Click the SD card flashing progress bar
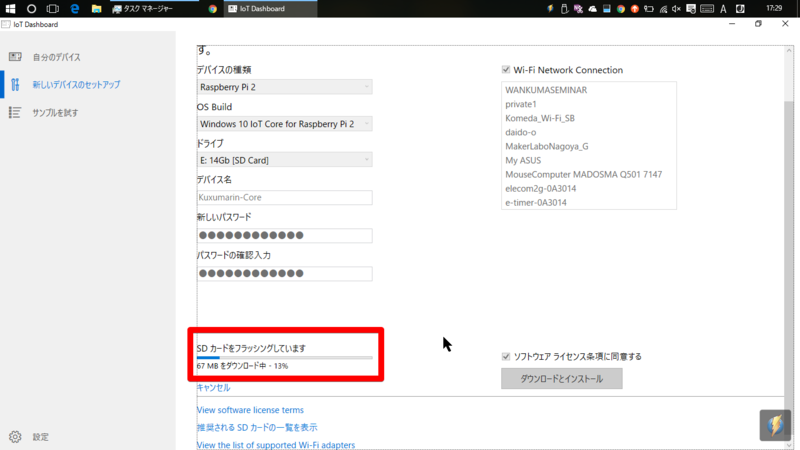This screenshot has height=450, width=800. (285, 358)
